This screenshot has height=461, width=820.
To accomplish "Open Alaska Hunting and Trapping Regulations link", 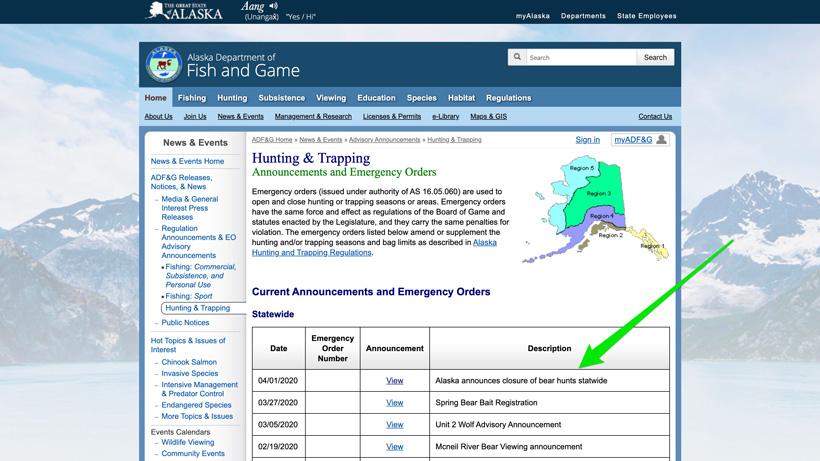I will coord(374,247).
